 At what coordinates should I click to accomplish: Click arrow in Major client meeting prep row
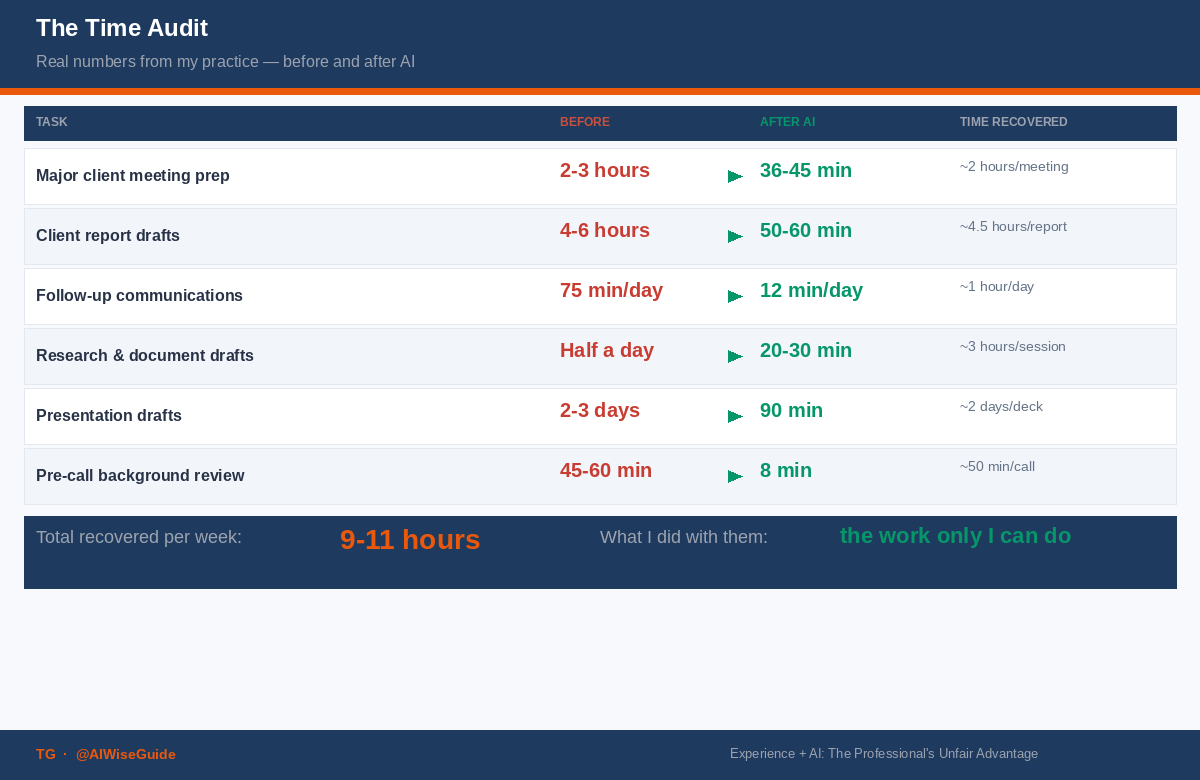pyautogui.click(x=735, y=177)
